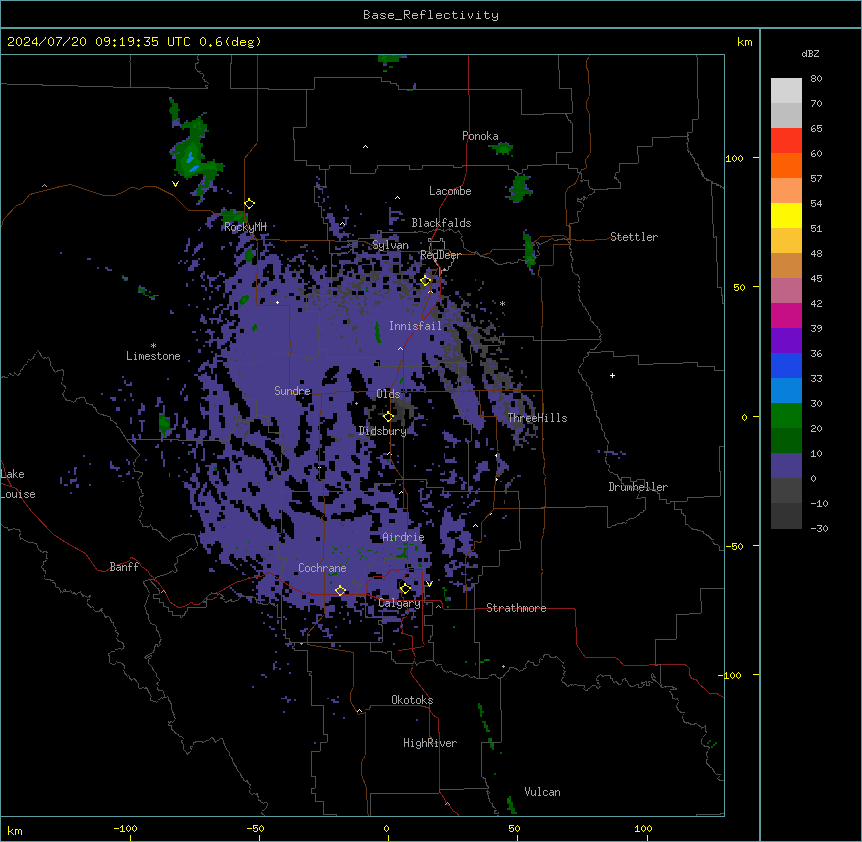Click the Vulcan town label
Image resolution: width=862 pixels, height=842 pixels.
(542, 792)
